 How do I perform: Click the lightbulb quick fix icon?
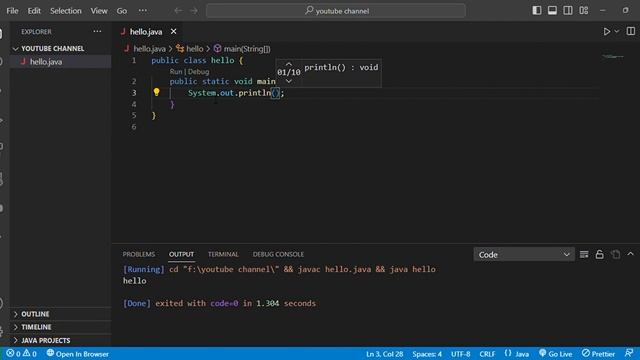pyautogui.click(x=156, y=92)
